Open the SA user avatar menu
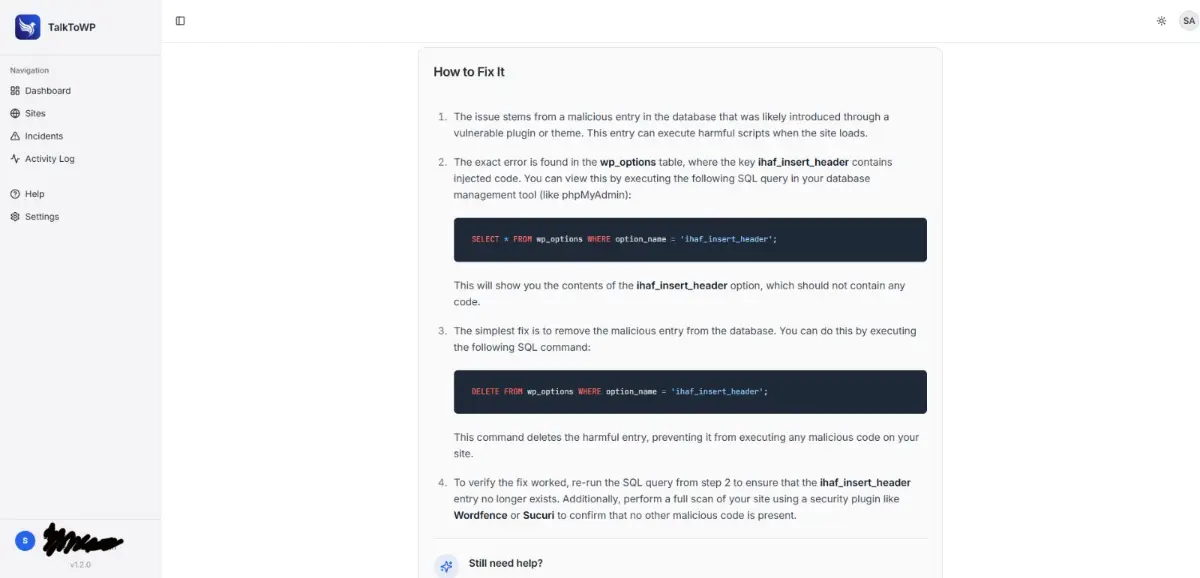 (1188, 21)
